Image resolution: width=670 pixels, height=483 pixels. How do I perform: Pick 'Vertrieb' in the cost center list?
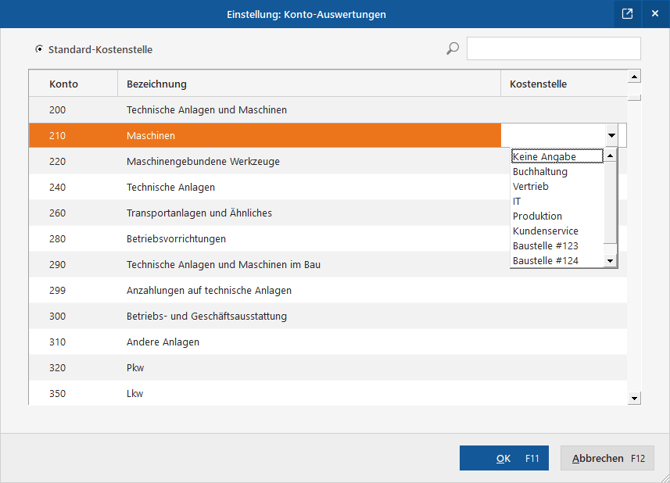(x=530, y=187)
